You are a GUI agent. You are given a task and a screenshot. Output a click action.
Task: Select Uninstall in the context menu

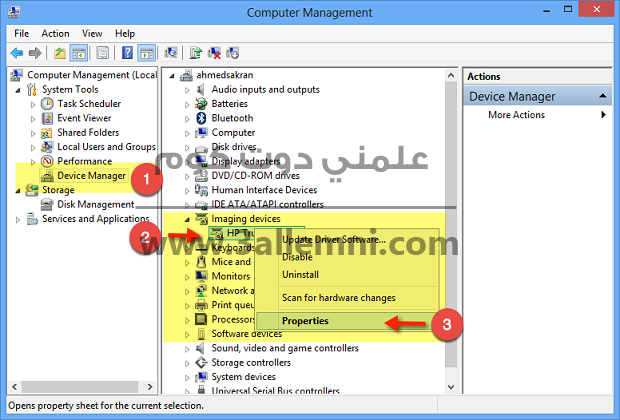300,274
